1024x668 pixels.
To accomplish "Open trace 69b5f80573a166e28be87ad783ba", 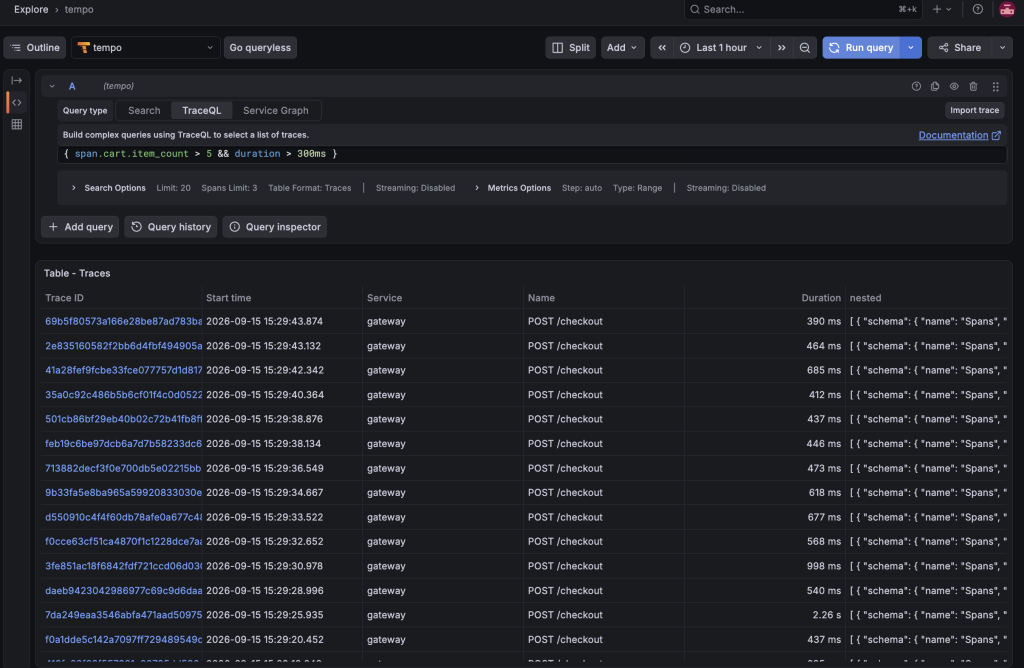I will pyautogui.click(x=123, y=321).
